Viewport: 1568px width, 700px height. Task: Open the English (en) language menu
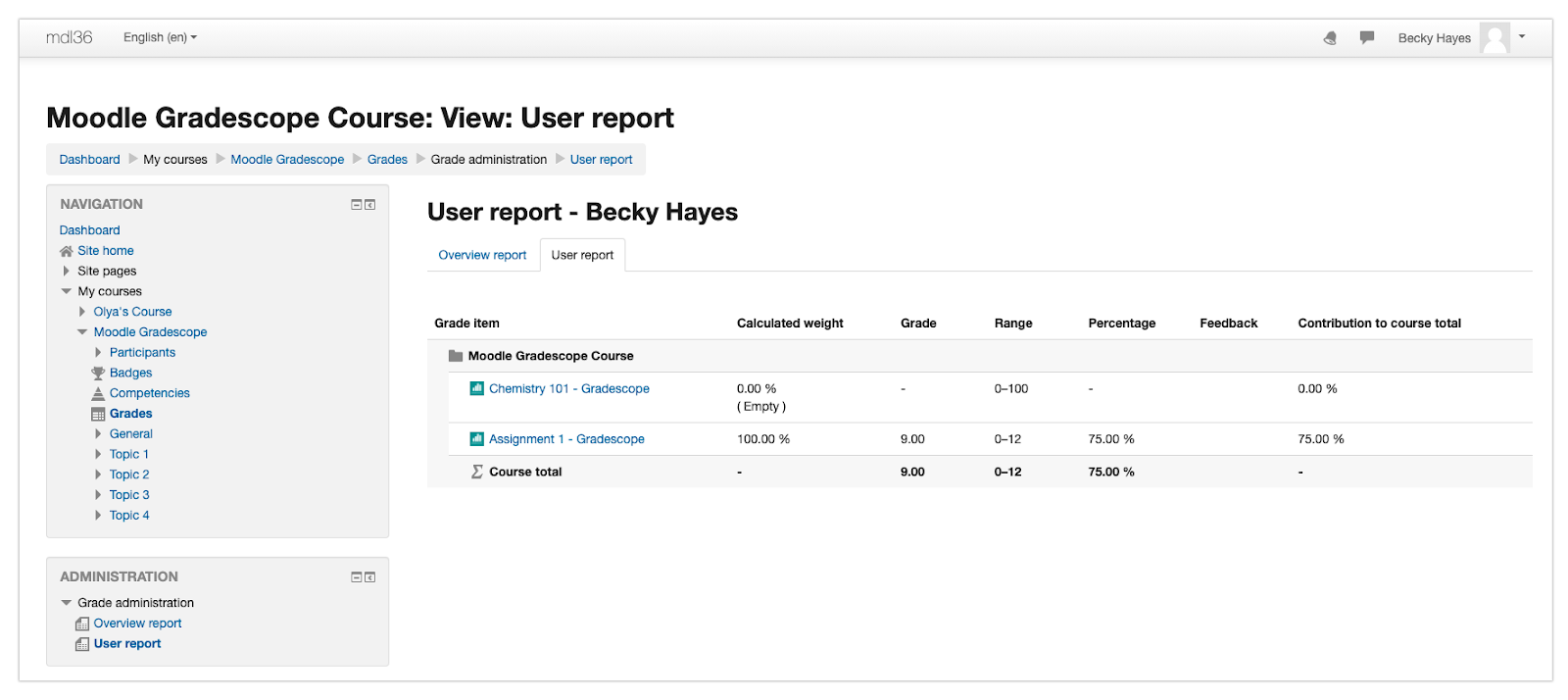click(160, 37)
